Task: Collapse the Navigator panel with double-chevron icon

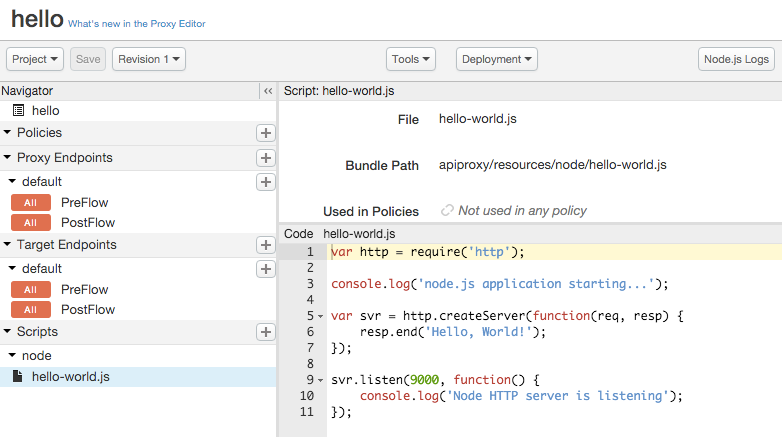Action: click(267, 91)
